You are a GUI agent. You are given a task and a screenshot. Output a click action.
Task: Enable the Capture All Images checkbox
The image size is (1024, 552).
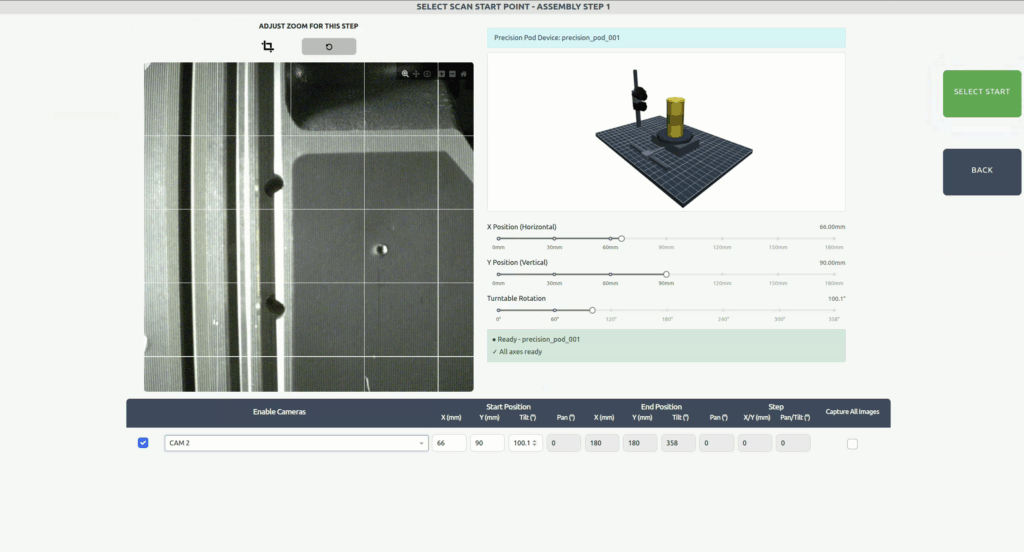click(852, 444)
